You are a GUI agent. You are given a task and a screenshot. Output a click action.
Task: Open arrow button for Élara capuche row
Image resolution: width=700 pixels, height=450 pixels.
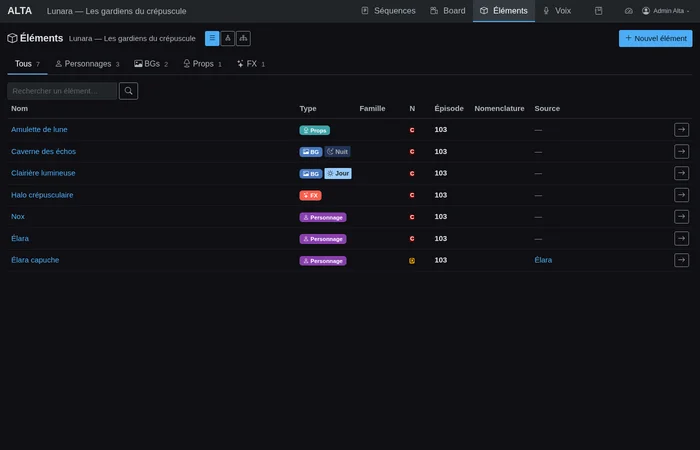(x=681, y=260)
